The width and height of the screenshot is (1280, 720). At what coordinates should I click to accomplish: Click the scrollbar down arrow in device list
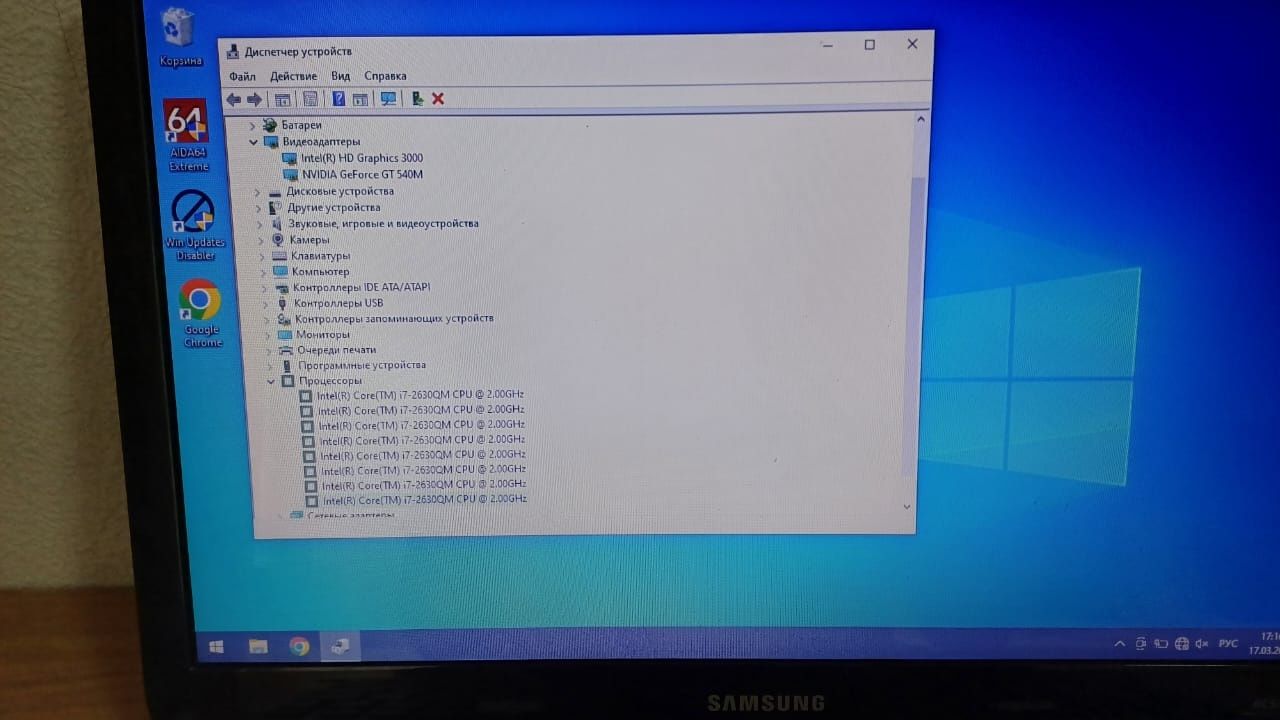907,506
